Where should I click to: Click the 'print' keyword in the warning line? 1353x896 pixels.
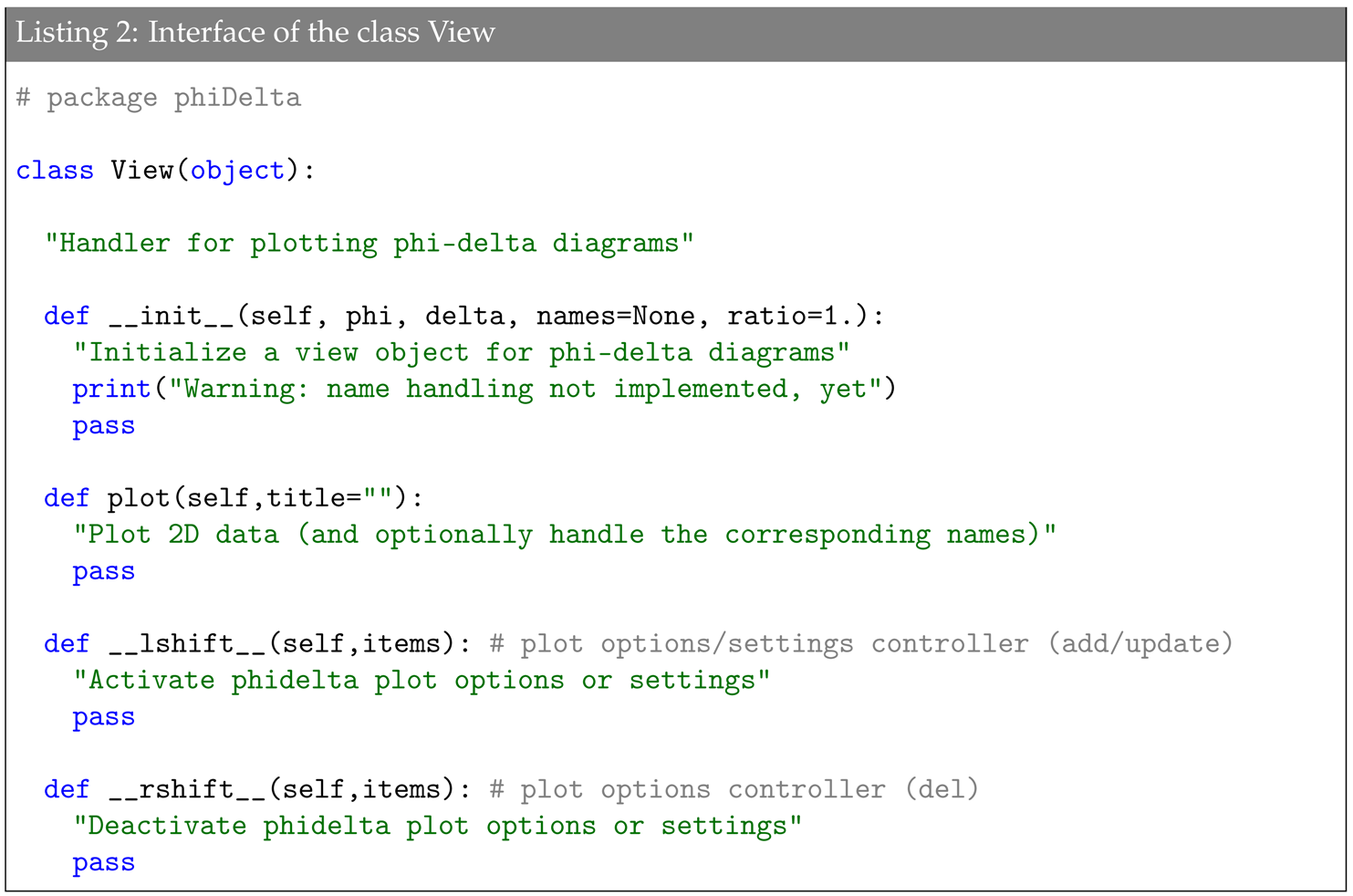(111, 390)
